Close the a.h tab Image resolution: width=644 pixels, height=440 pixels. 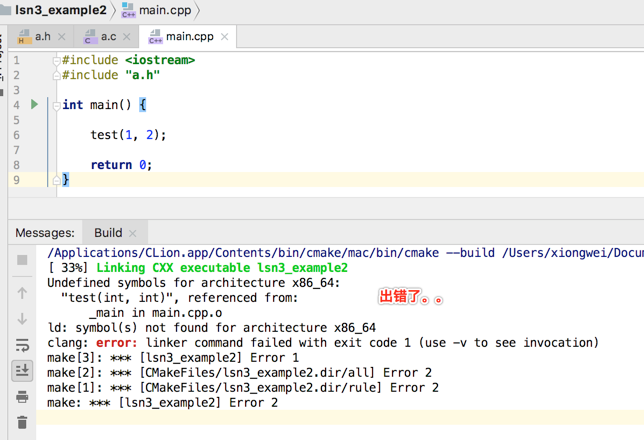62,37
